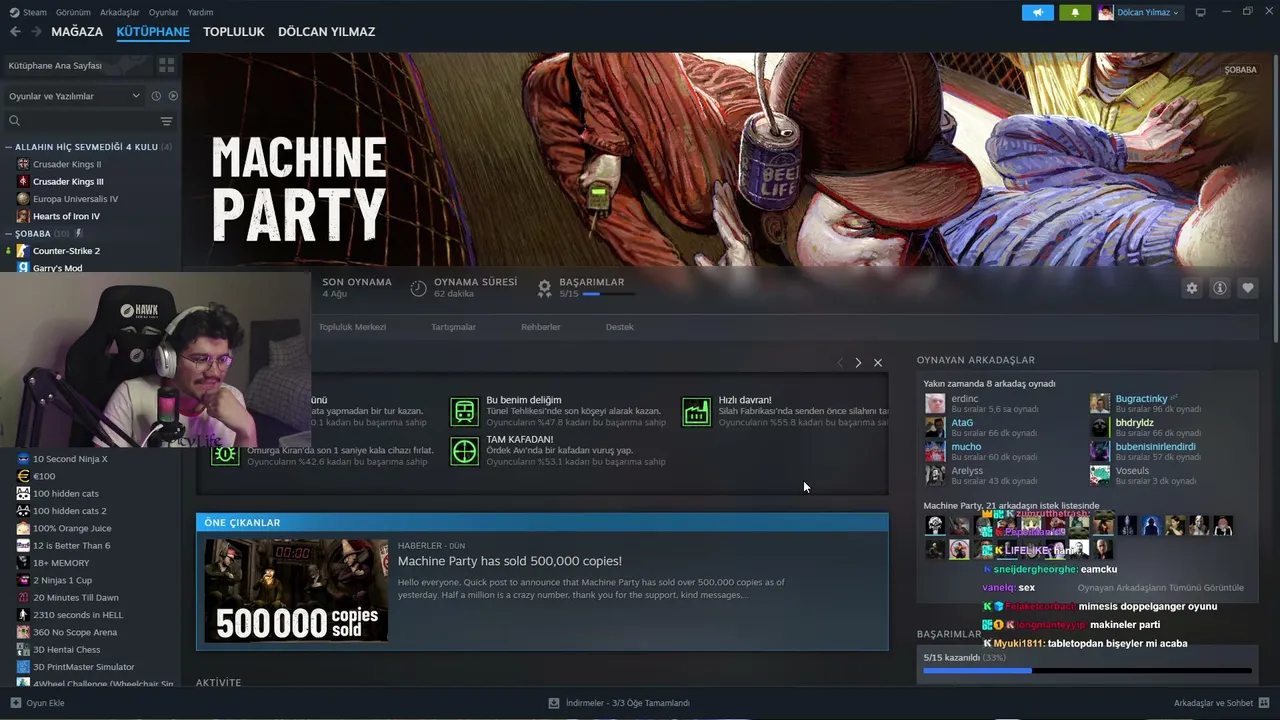
Task: Collapse 'ALLAHIN HİÇ SEVMEDİĞİ 4 KULU' collection
Action: click(9, 147)
